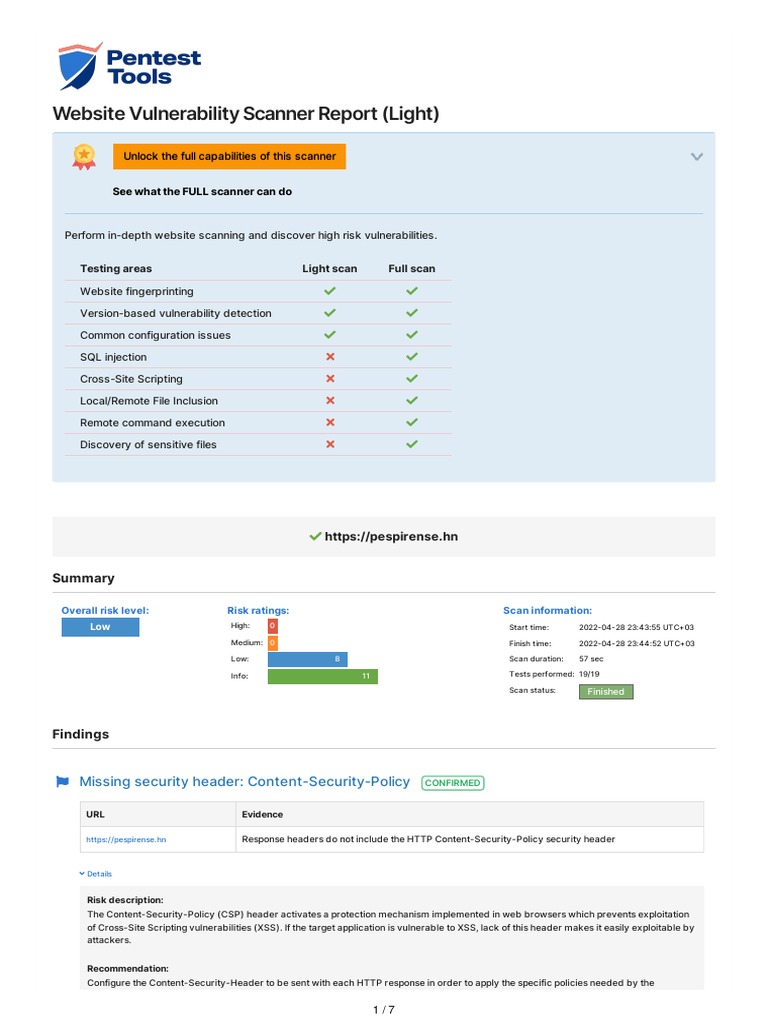
Task: Click Light scan red X for SQL injection
Action: tap(330, 357)
